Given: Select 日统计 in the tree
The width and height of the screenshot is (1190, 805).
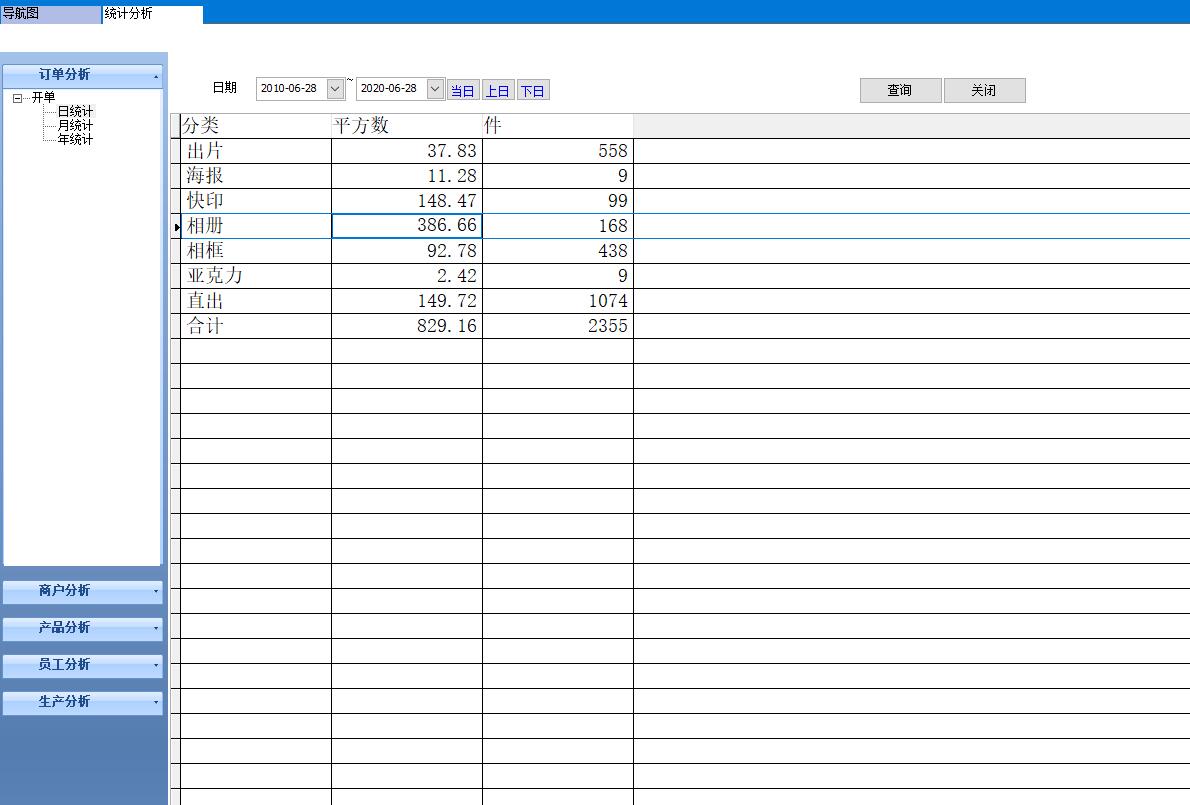Looking at the screenshot, I should (75, 112).
